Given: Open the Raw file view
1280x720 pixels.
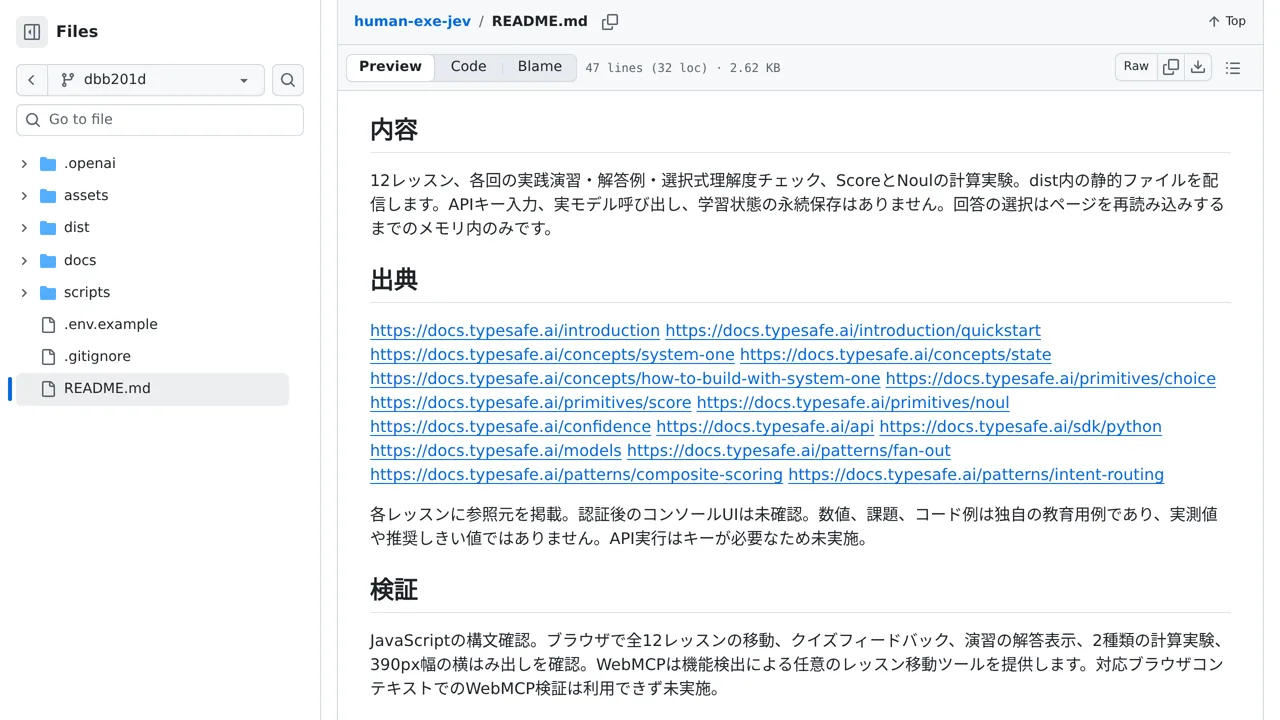Looking at the screenshot, I should pyautogui.click(x=1136, y=67).
